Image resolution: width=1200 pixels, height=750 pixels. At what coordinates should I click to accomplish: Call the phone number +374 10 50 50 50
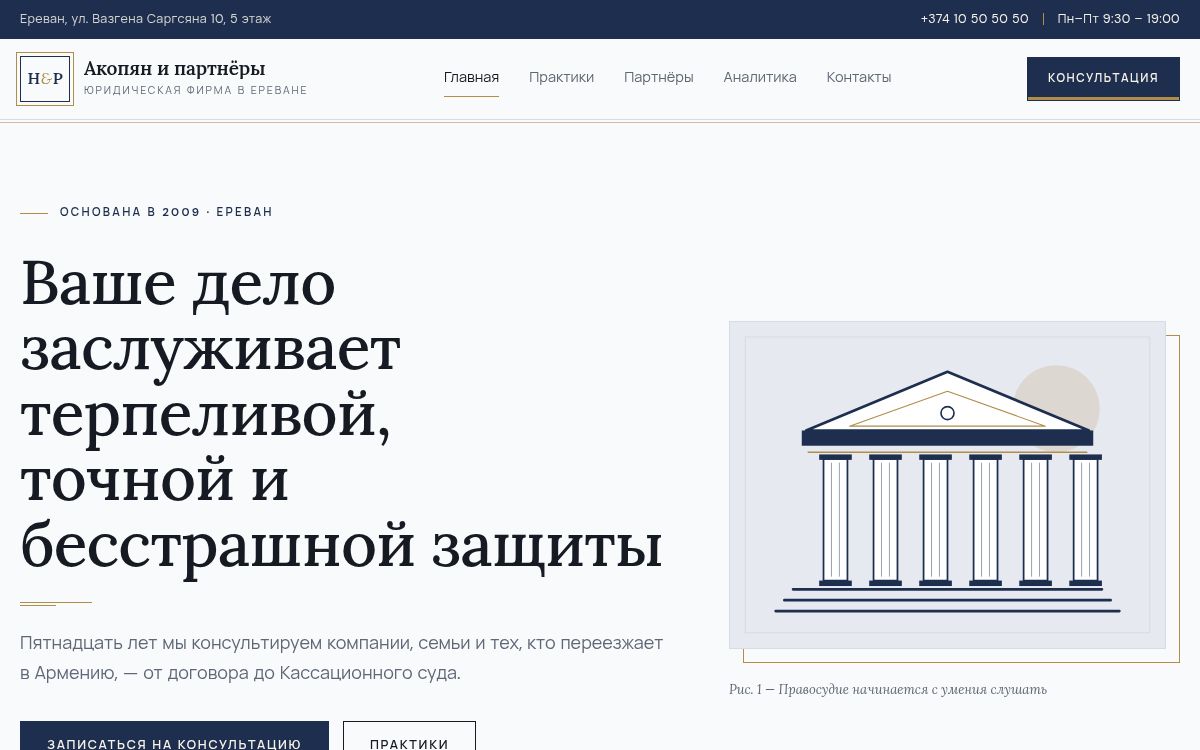pos(974,19)
